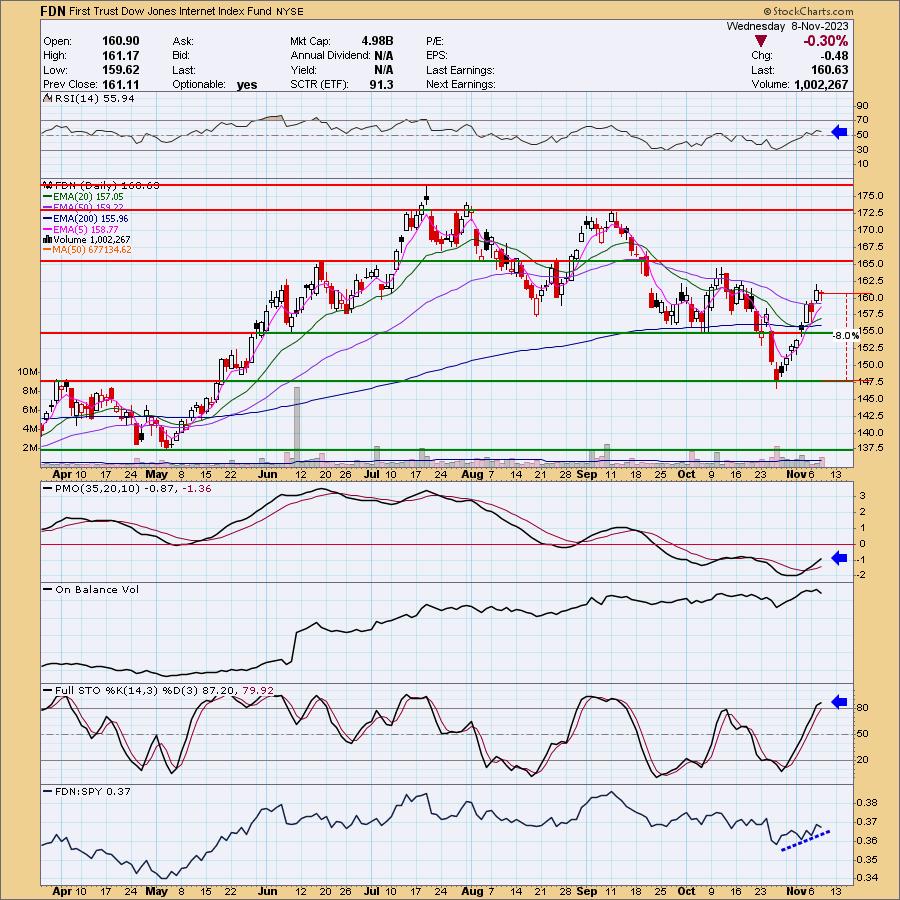
Task: Click the -8.0% stop annotation label
Action: pos(845,335)
